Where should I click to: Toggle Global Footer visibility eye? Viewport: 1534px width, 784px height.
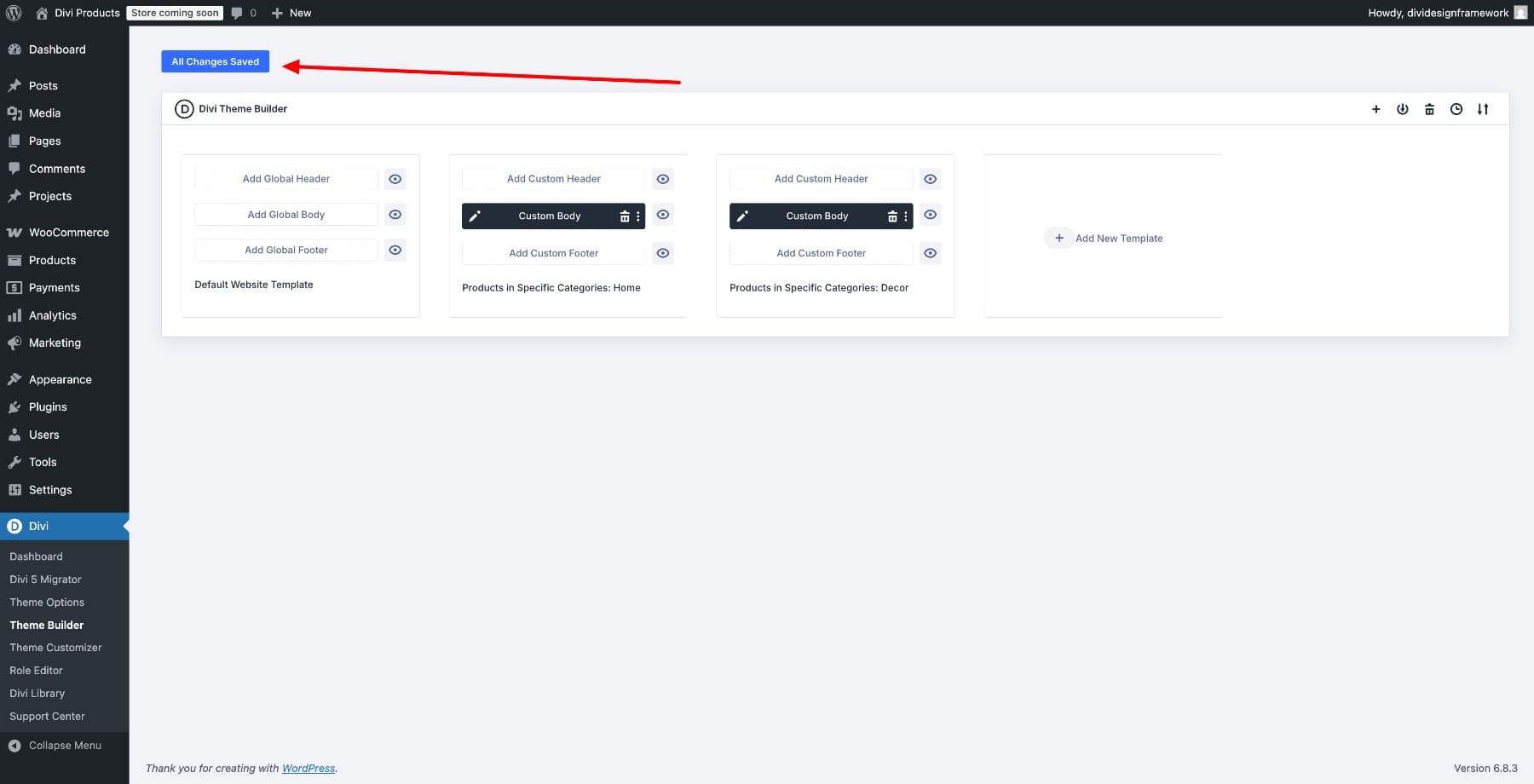(395, 250)
